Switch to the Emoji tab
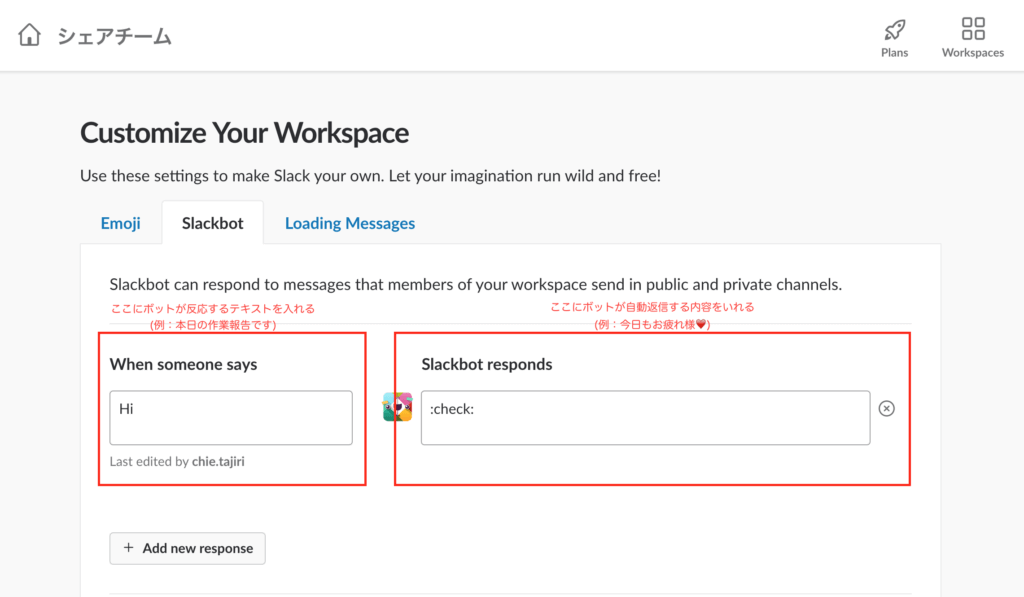 click(120, 223)
